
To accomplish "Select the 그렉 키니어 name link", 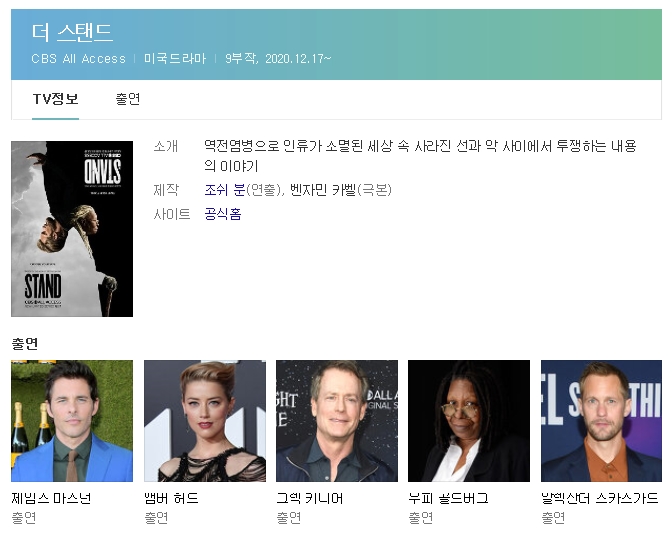I will [x=309, y=498].
